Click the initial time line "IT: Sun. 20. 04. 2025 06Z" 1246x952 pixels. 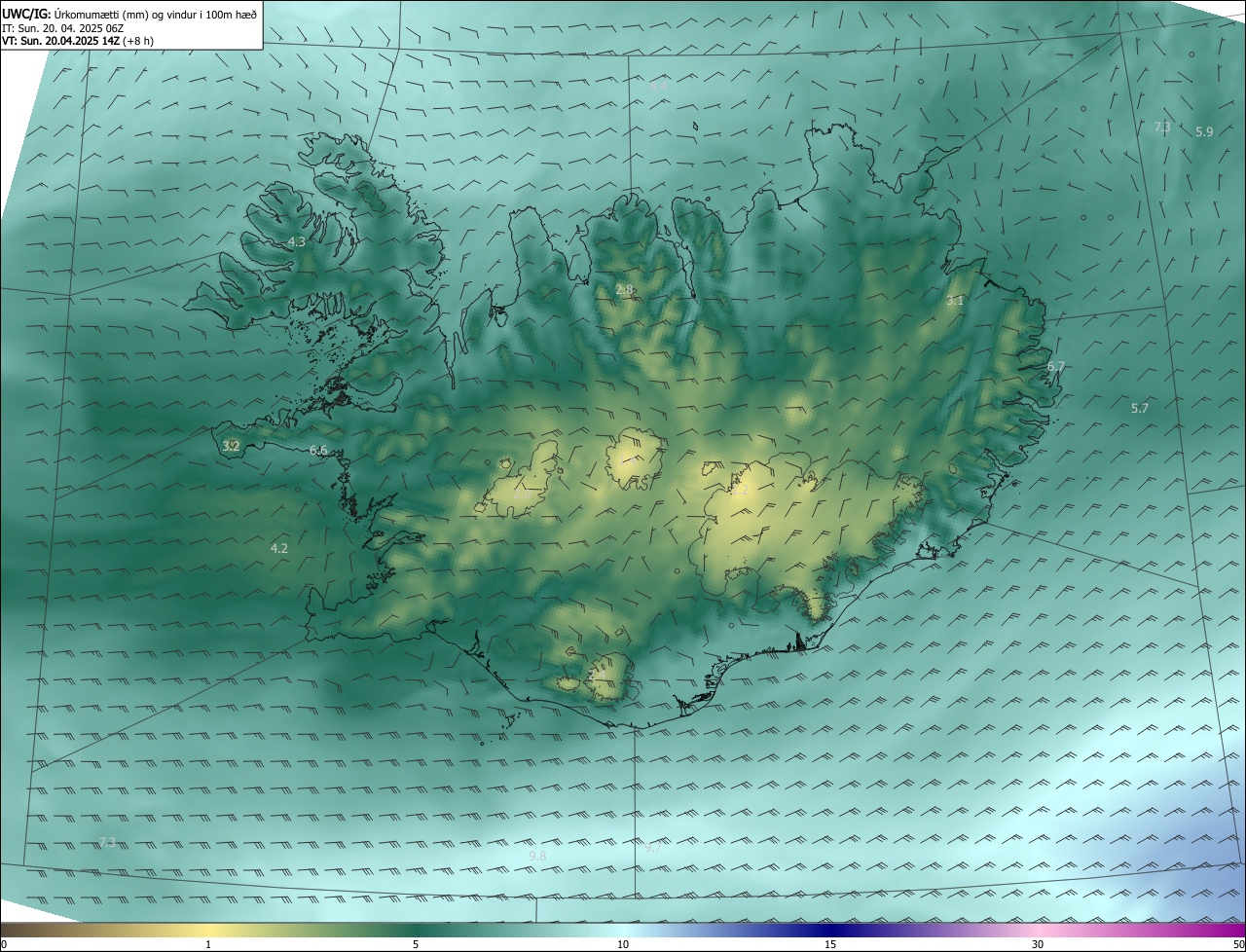(62, 28)
